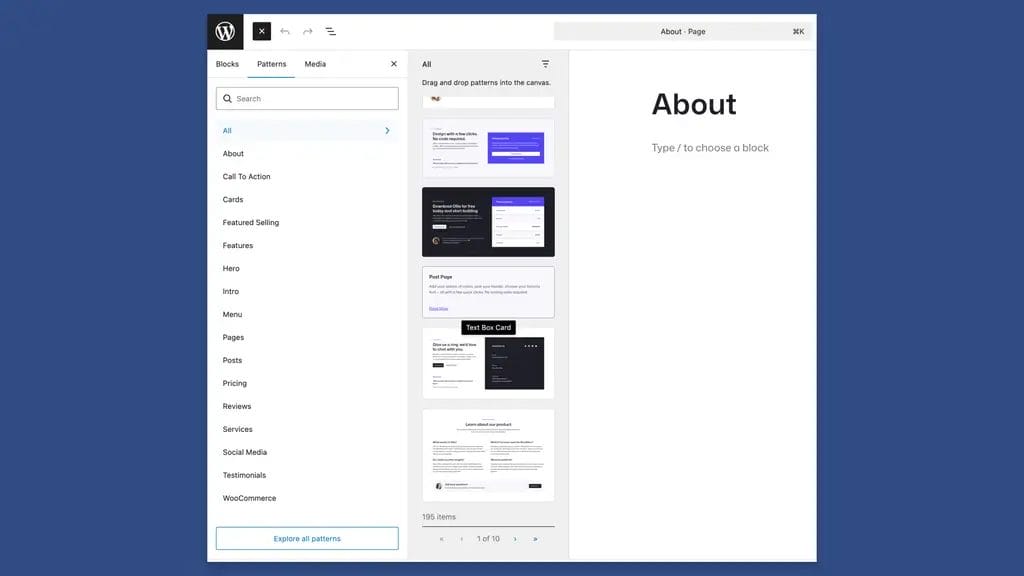Toggle the block inserter closed
This screenshot has height=576, width=1024.
tap(261, 31)
